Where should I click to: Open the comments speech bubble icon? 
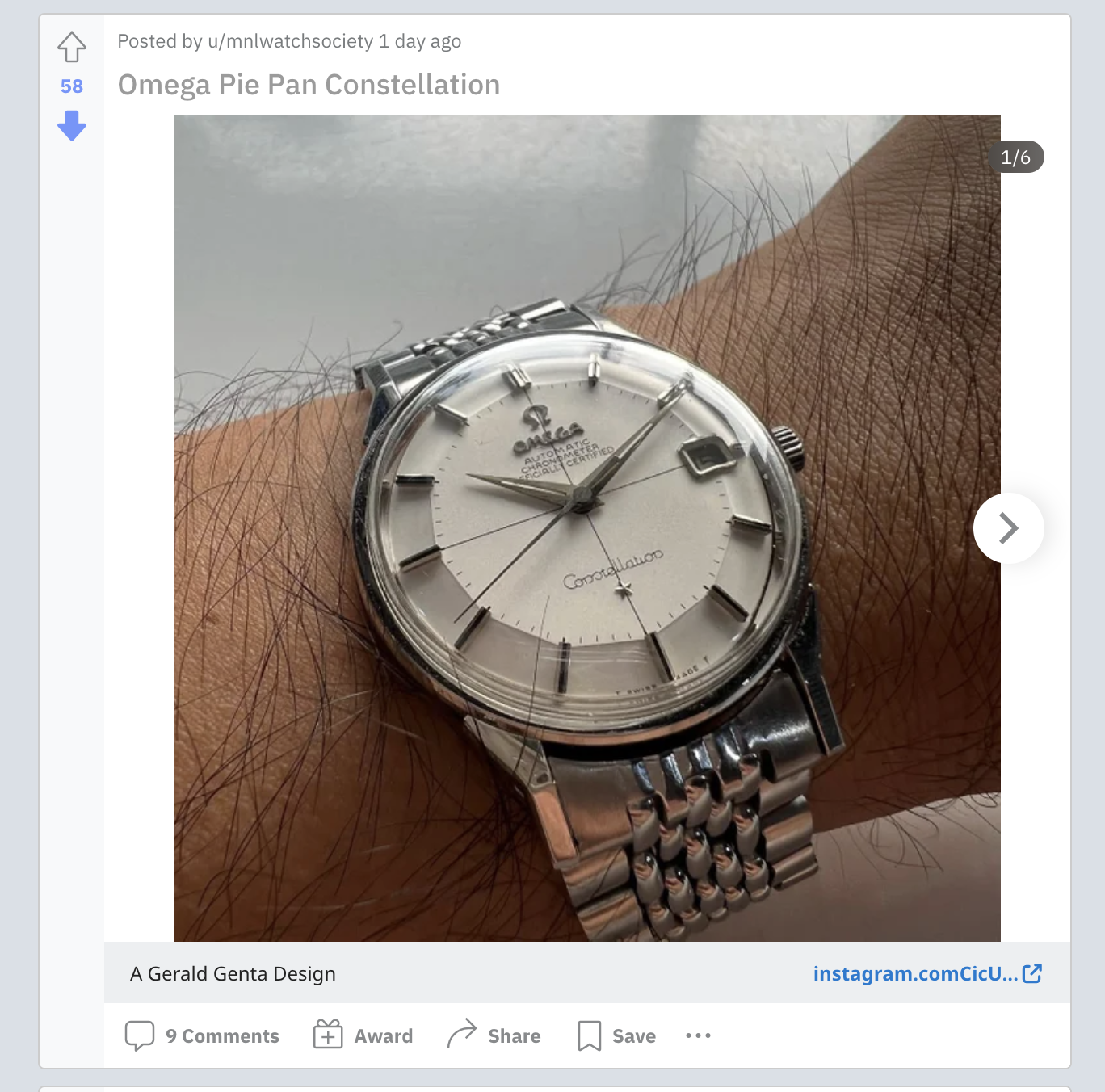[x=140, y=1035]
